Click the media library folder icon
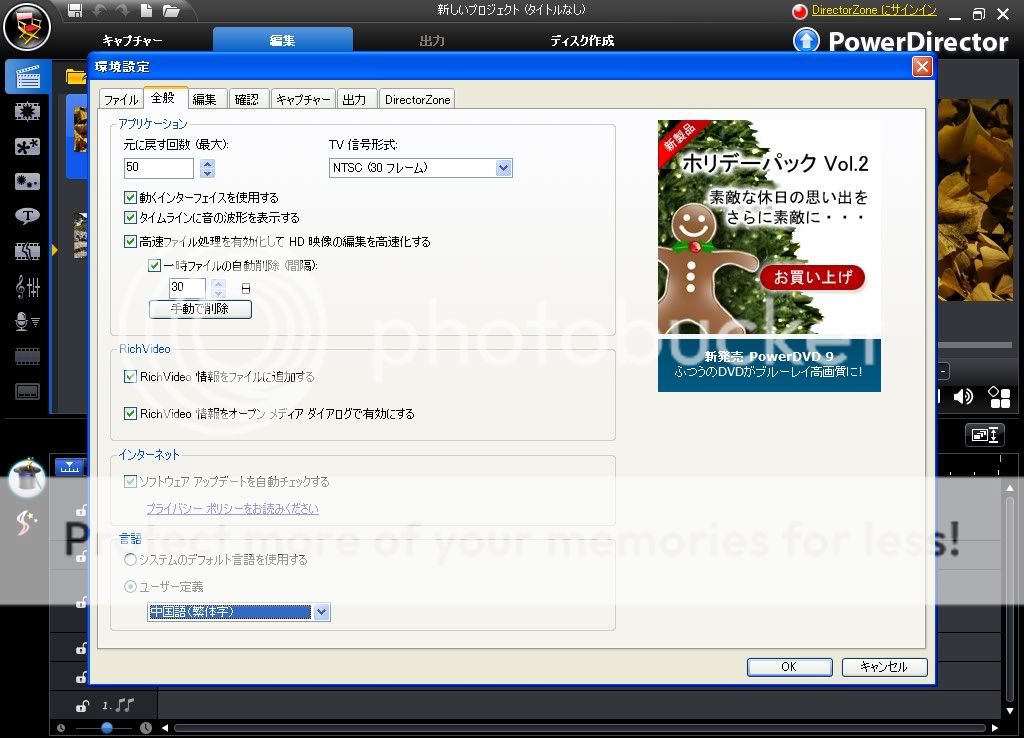1024x738 pixels. (x=76, y=77)
